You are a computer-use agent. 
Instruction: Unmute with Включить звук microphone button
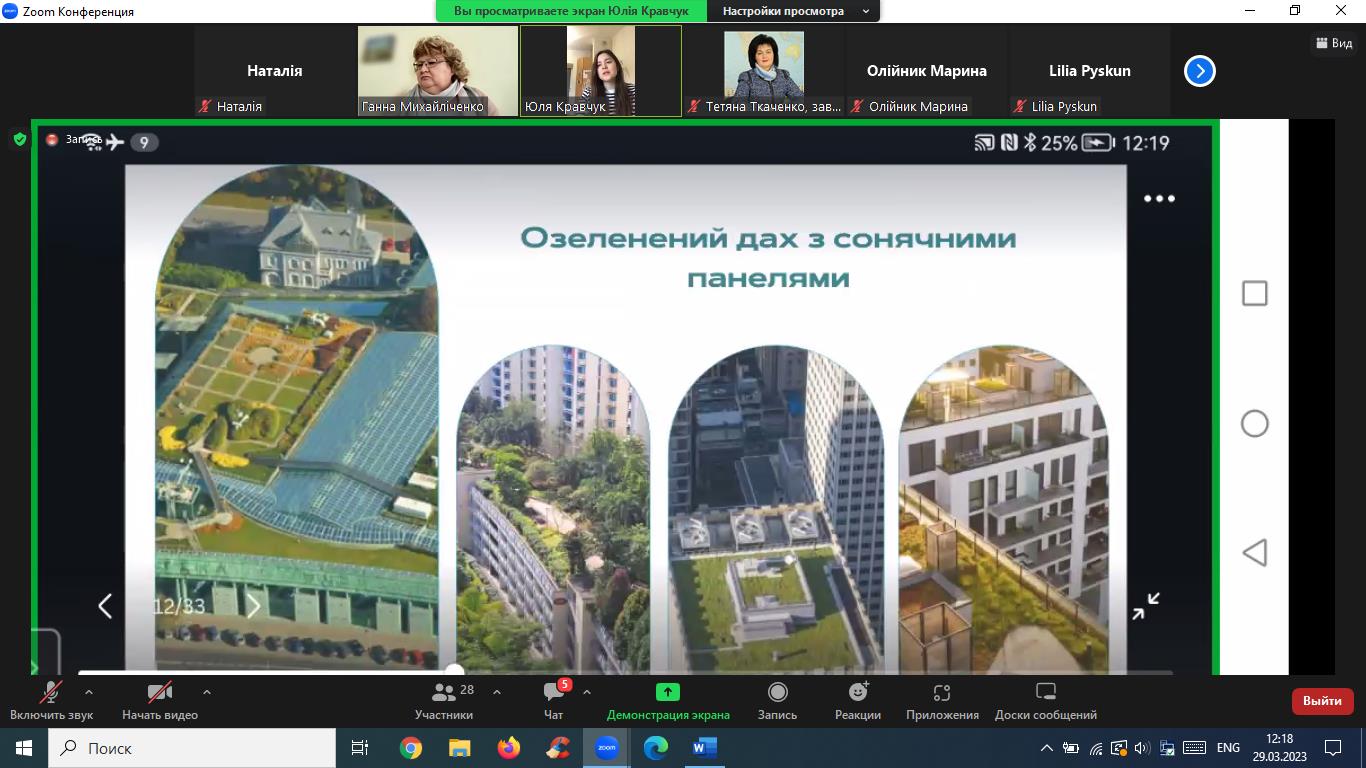pyautogui.click(x=51, y=700)
